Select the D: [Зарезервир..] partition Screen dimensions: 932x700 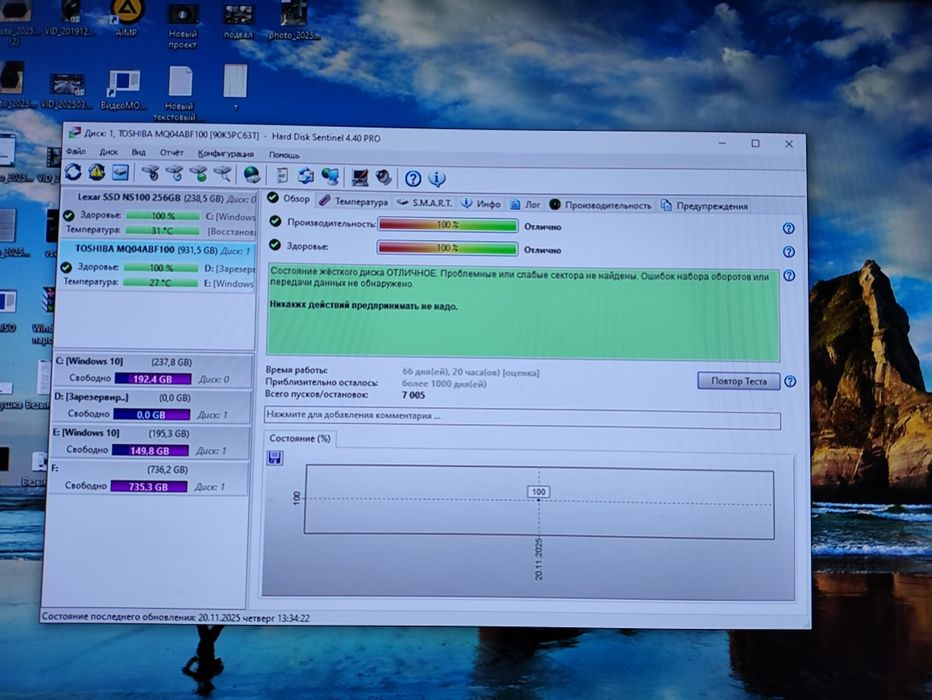click(x=151, y=406)
